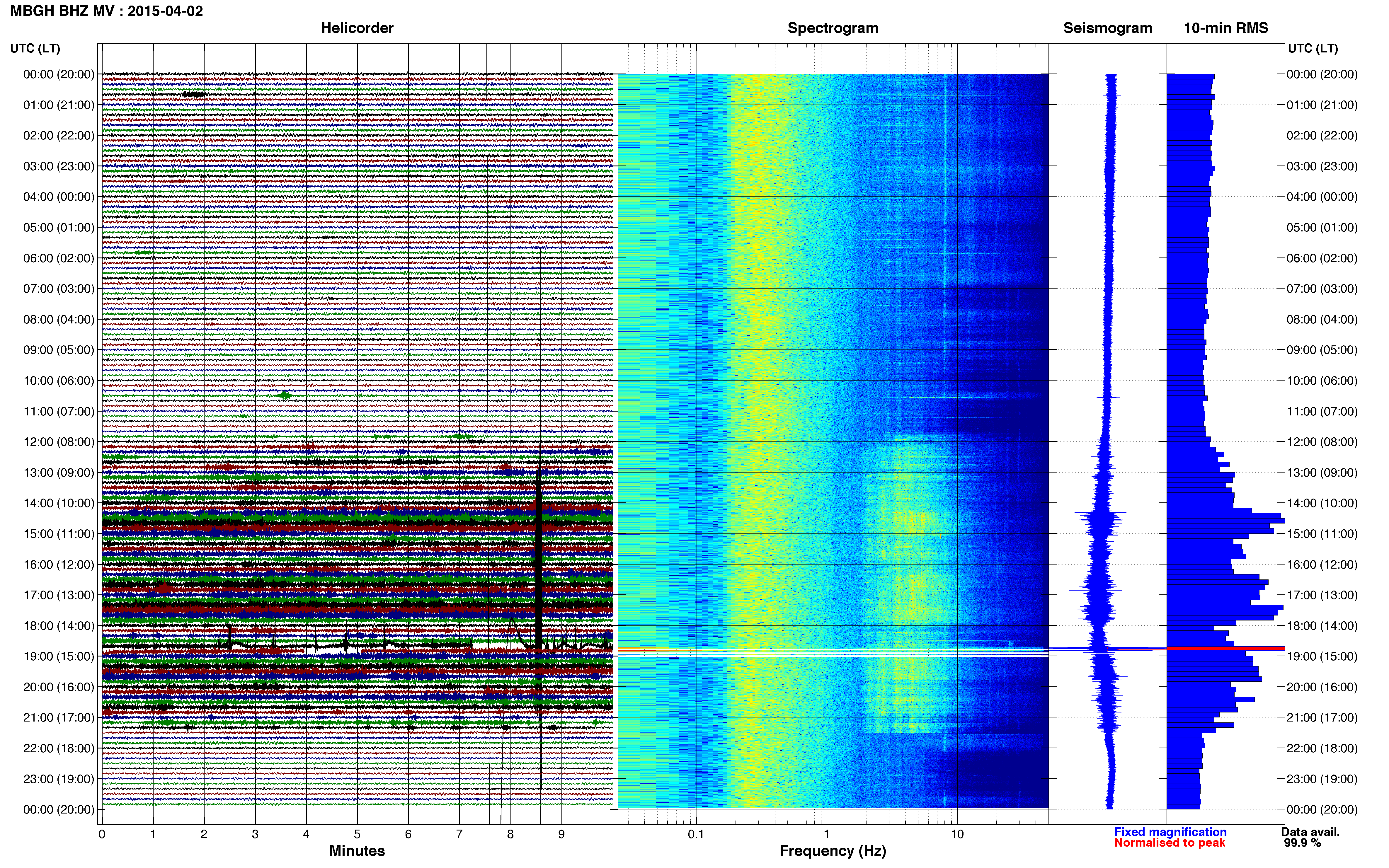Click the left '03:00 (23:00)' time label
1389x868 pixels.
[59, 166]
